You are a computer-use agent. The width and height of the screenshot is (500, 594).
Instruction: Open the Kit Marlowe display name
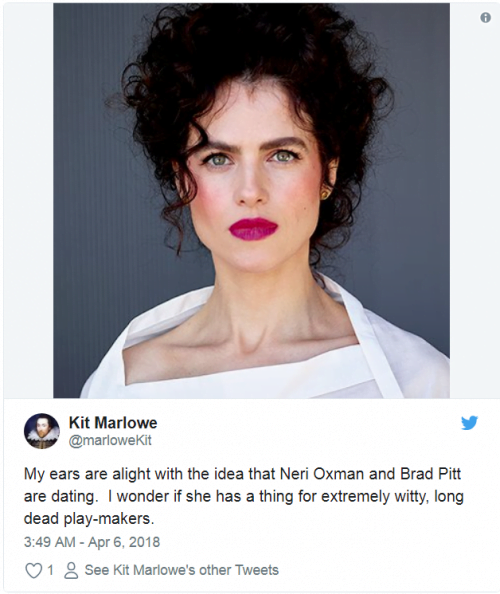113,423
